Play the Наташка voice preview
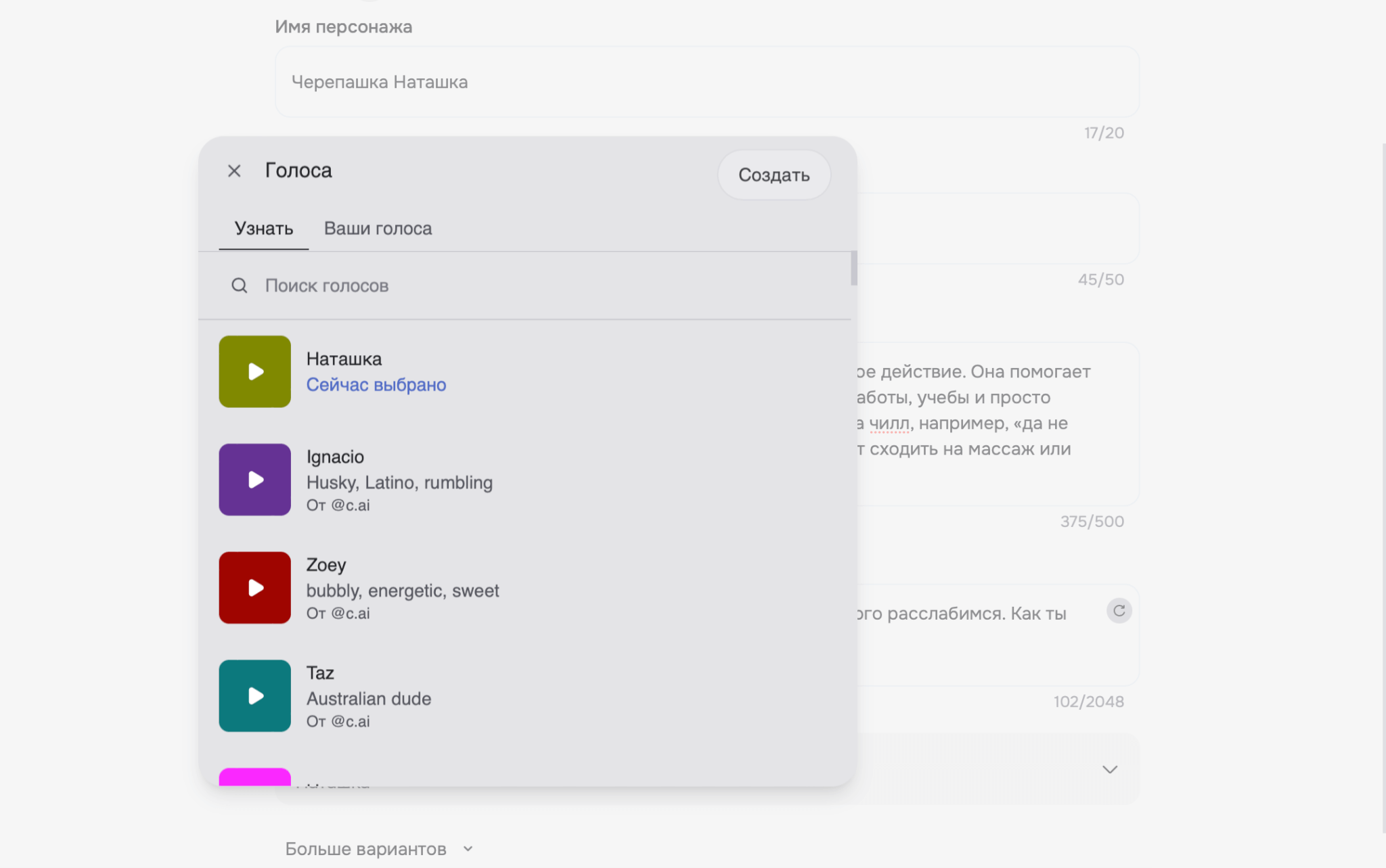The image size is (1386, 868). coord(254,371)
